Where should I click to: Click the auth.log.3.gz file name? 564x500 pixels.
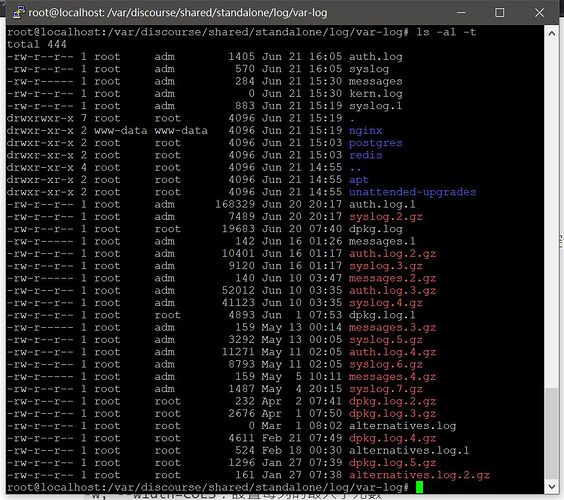coord(392,291)
